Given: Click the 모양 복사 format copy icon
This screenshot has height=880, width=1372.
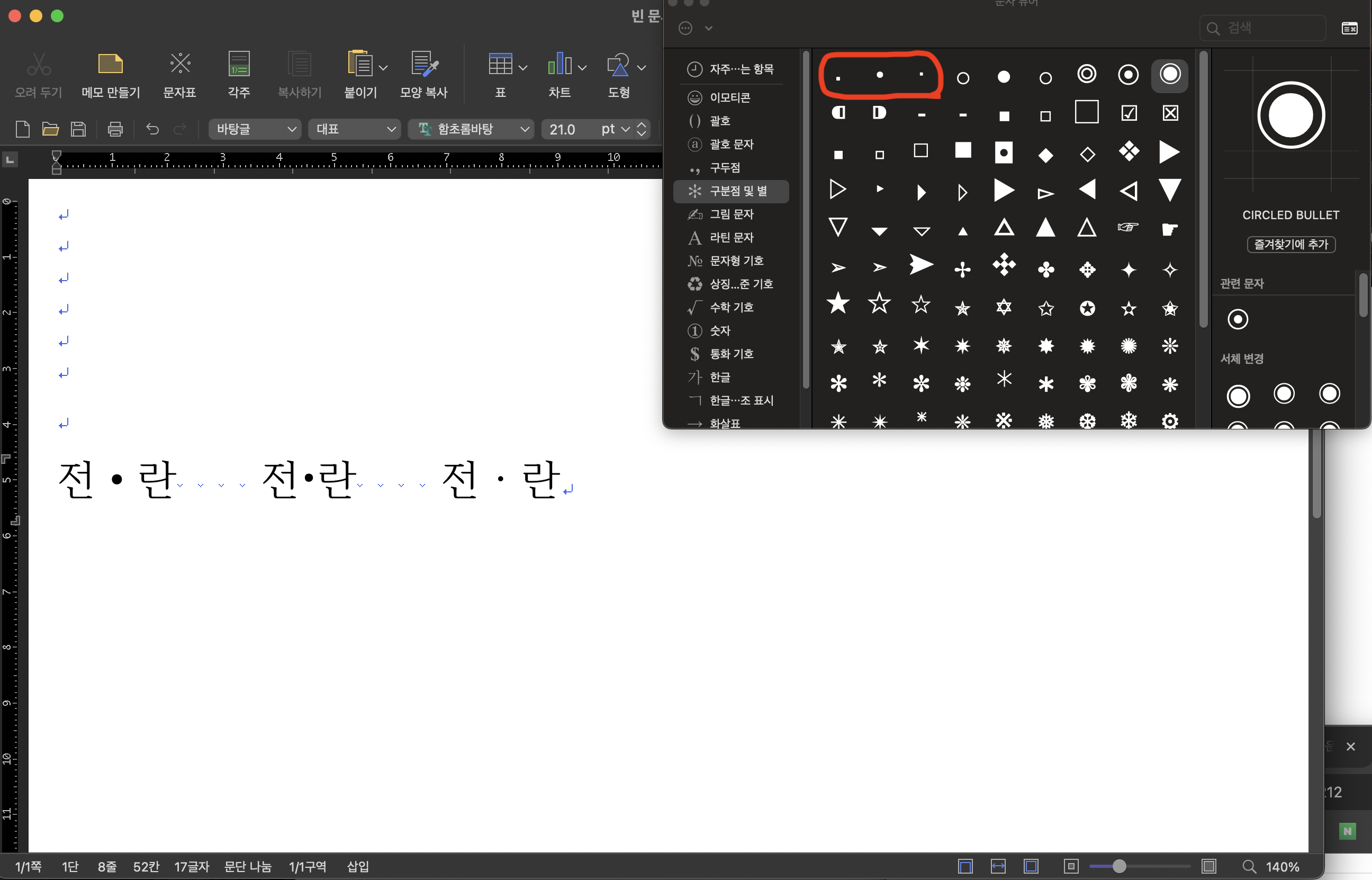Looking at the screenshot, I should [x=423, y=64].
